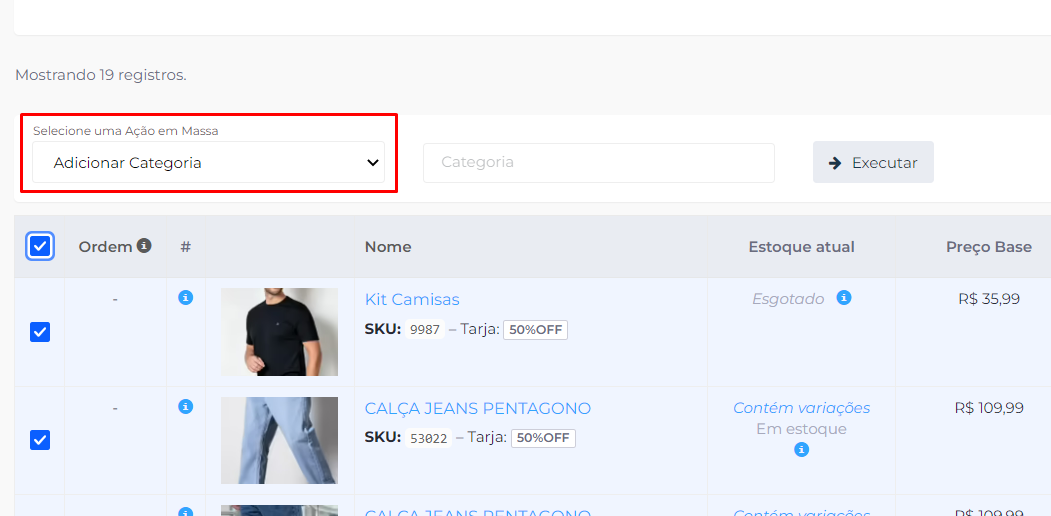Click the info icon below 'Em estoque'
This screenshot has height=516, width=1051.
point(801,450)
